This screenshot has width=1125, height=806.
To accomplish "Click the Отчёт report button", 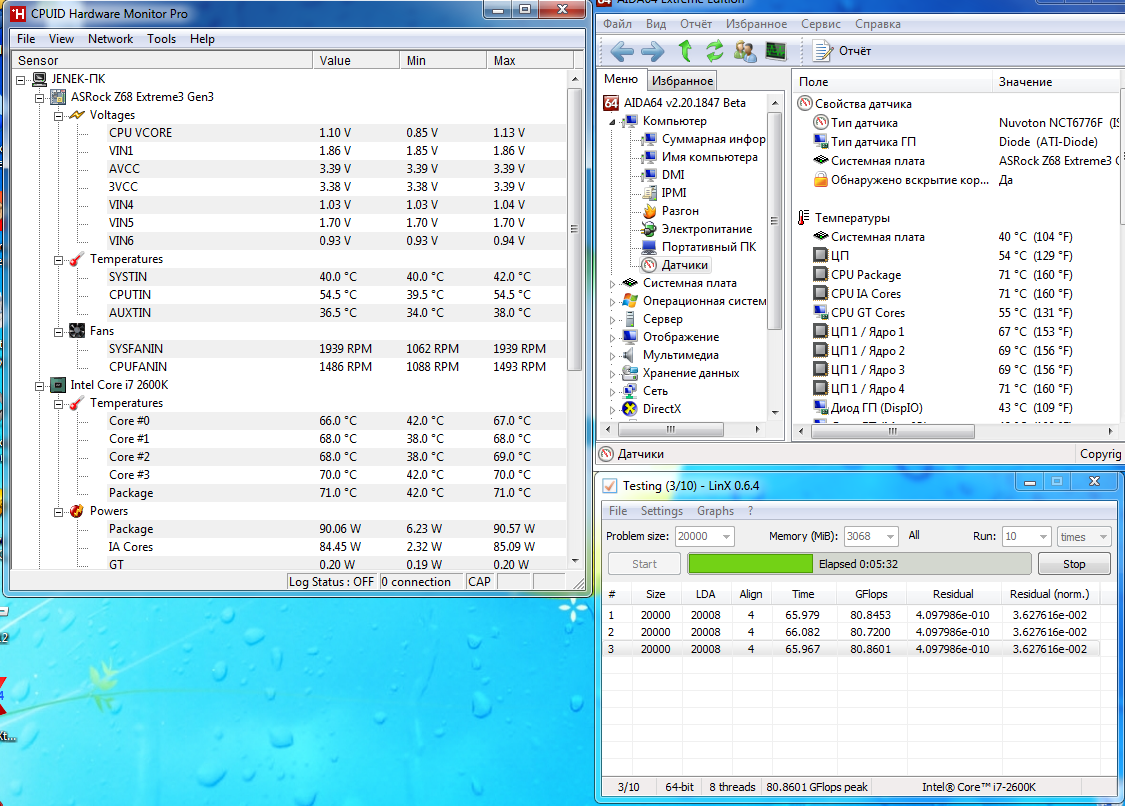I will [x=843, y=50].
